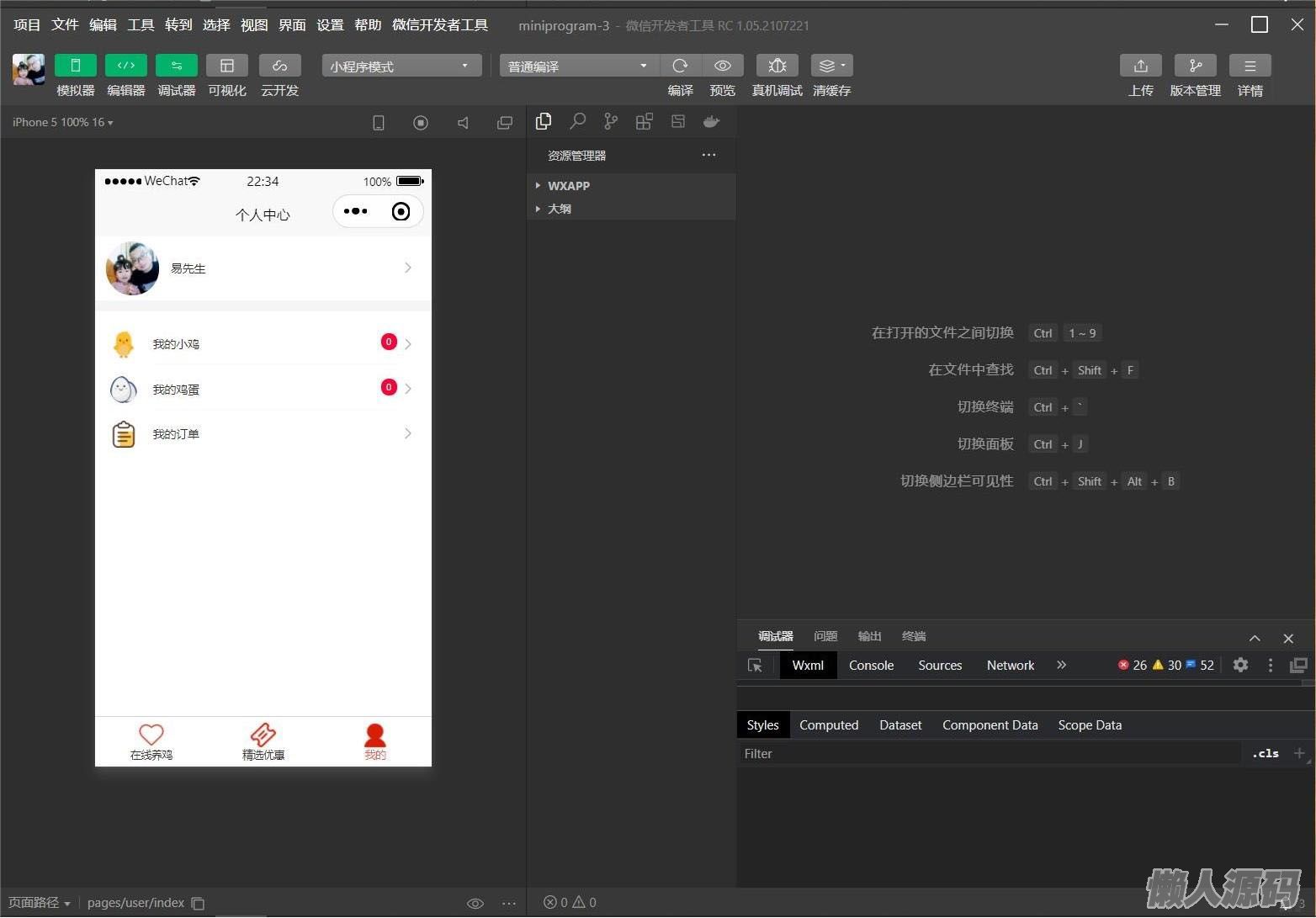1316x918 pixels.
Task: Click the 我的订单 row in simulator
Action: (263, 434)
